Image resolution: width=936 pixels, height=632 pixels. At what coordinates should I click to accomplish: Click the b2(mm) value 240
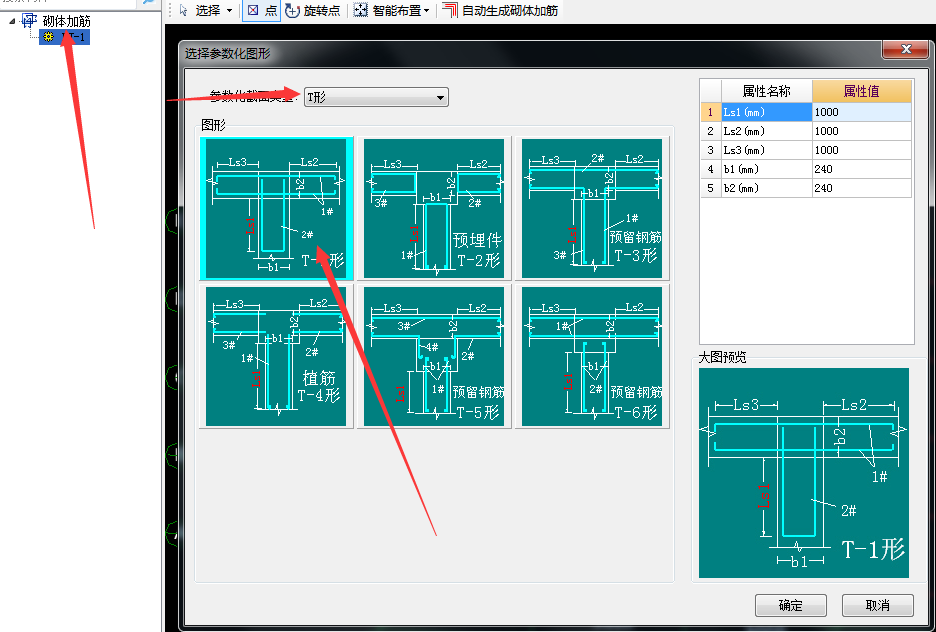point(861,188)
